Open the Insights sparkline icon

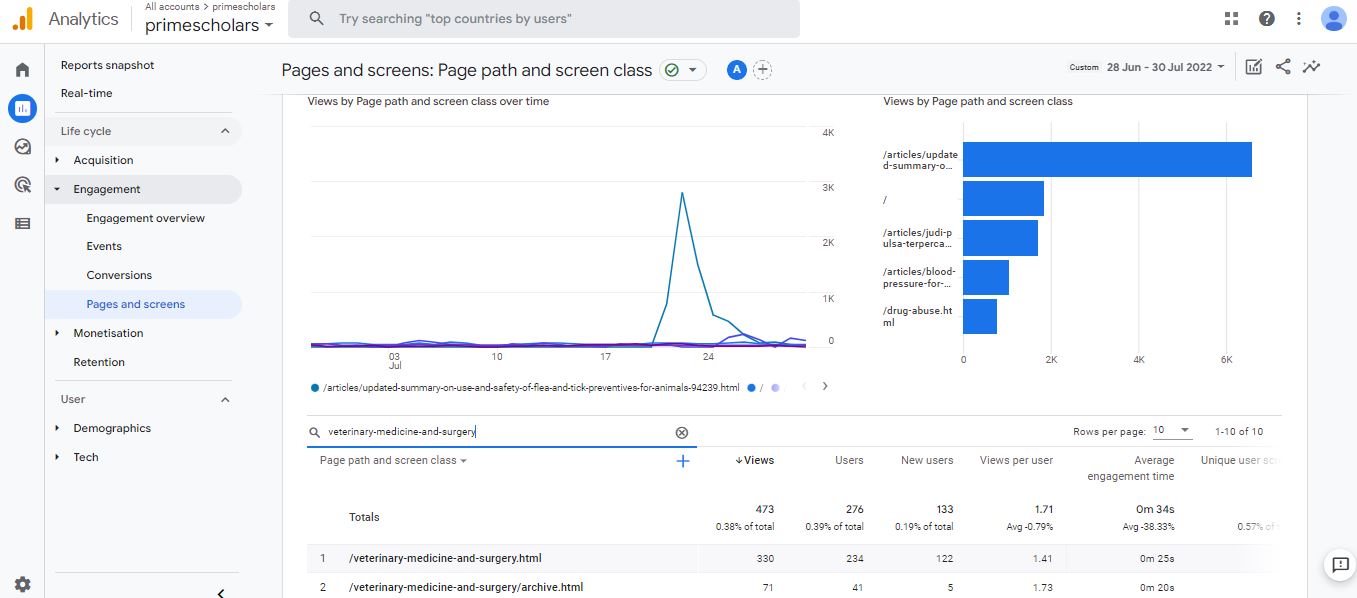[1311, 67]
